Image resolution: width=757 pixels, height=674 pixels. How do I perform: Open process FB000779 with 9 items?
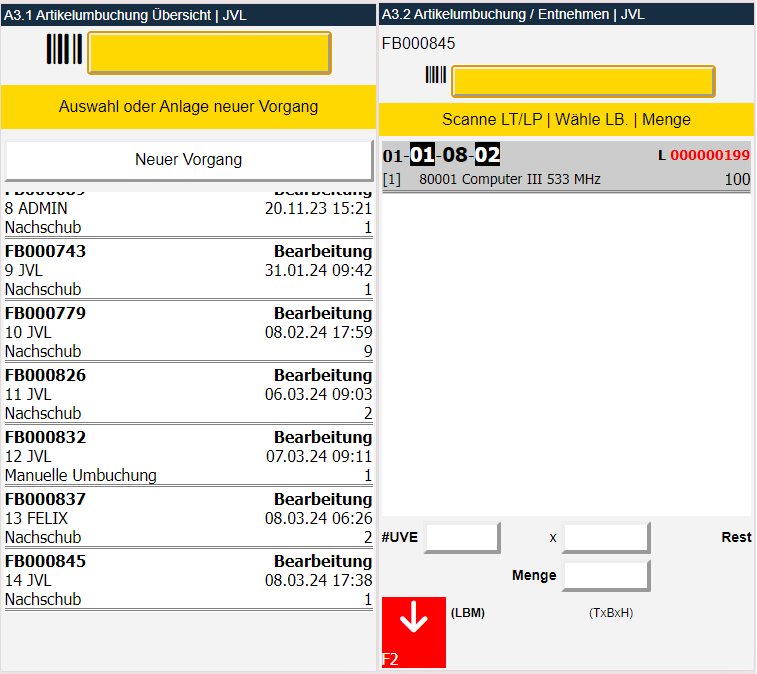[x=188, y=332]
